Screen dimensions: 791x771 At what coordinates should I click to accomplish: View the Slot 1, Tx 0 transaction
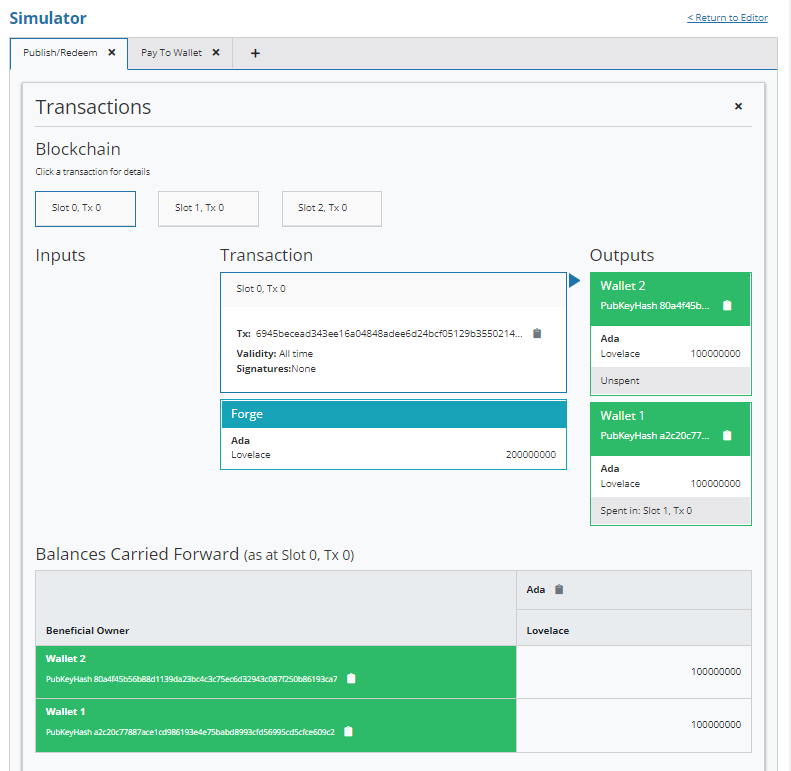click(x=208, y=209)
